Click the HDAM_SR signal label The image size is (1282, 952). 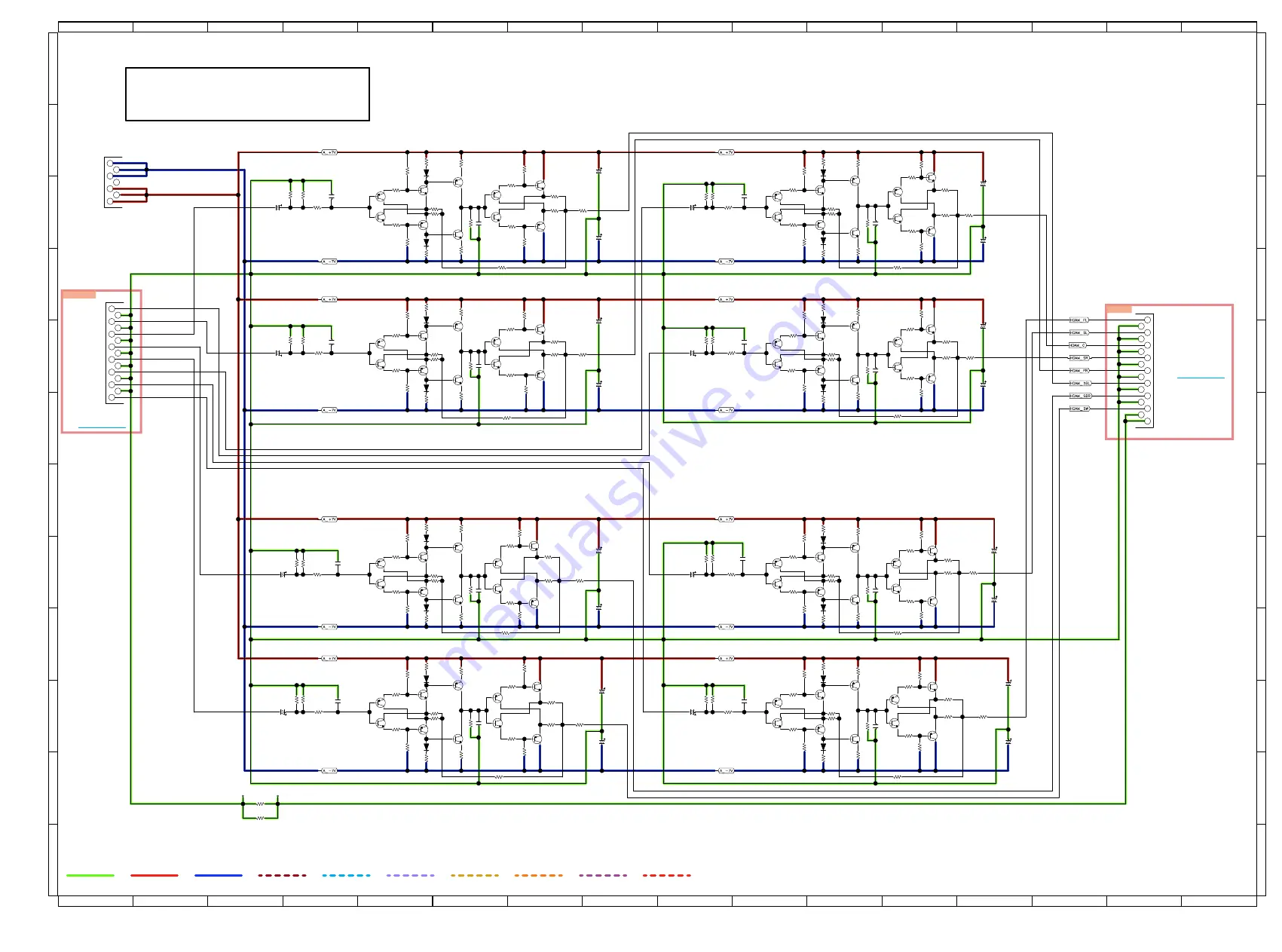pos(1079,358)
